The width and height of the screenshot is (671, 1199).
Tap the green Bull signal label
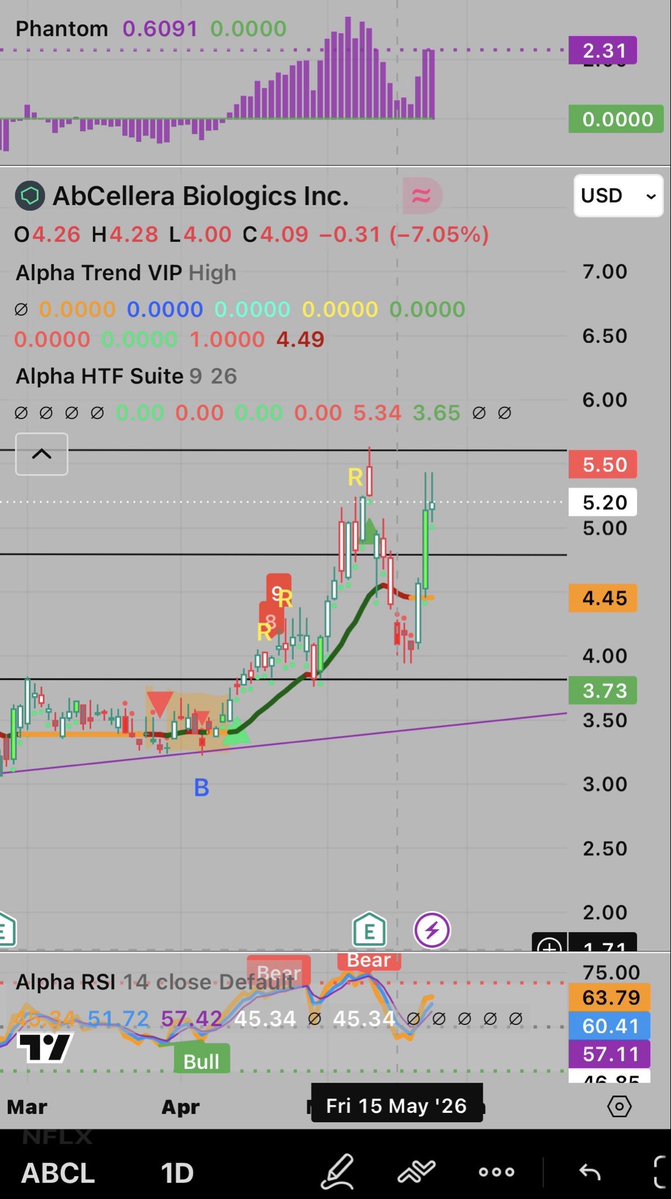tap(202, 1061)
